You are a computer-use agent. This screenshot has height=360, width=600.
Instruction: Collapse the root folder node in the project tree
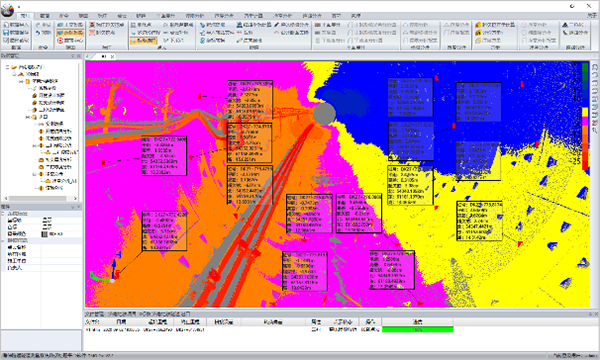pyautogui.click(x=7, y=67)
